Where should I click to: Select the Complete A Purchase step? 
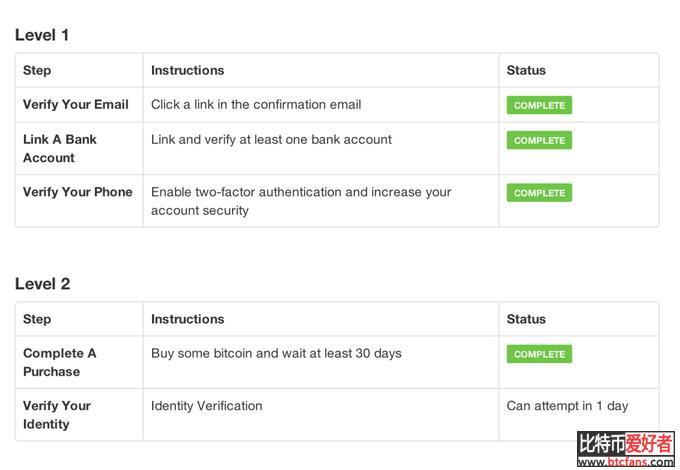coord(60,362)
